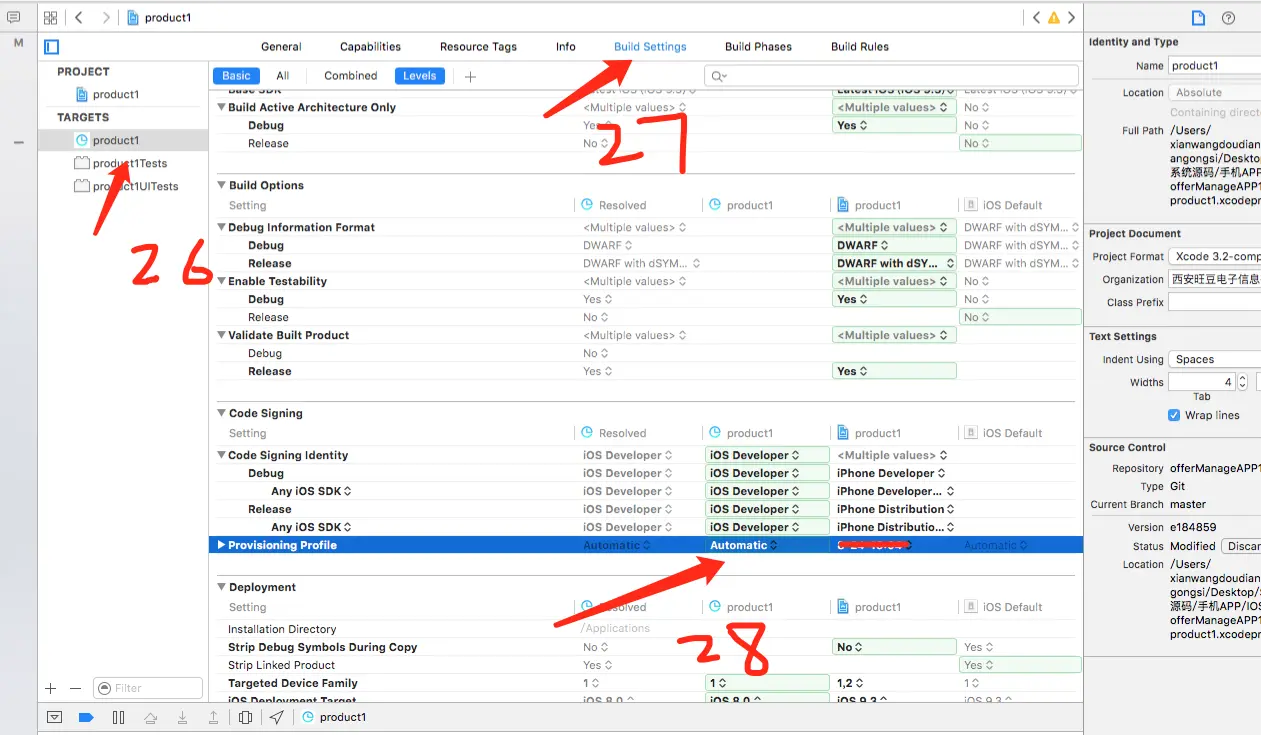Toggle the Wrap lines checkbox
The height and width of the screenshot is (735, 1261).
[x=1174, y=415]
